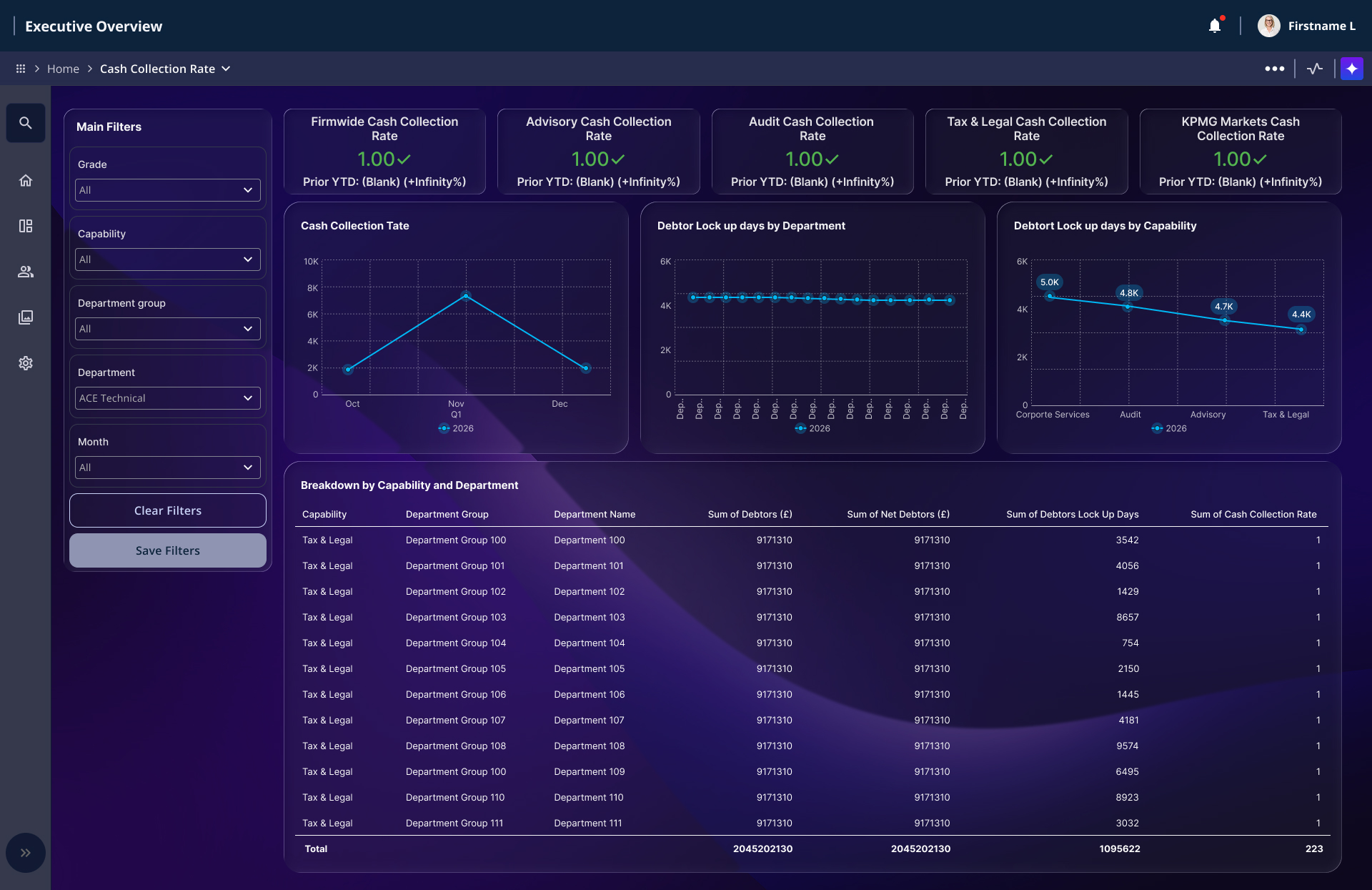The width and height of the screenshot is (1372, 890).
Task: Click the lock up days value 754
Action: point(1130,643)
